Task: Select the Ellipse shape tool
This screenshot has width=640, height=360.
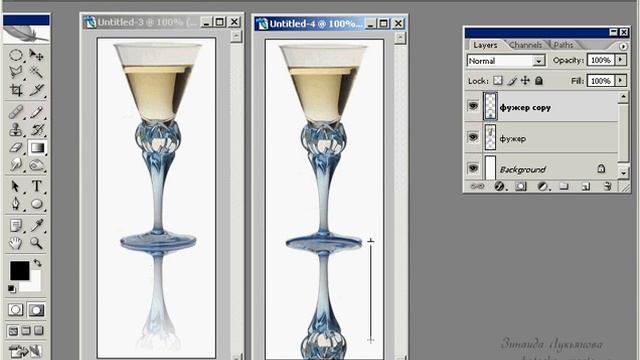Action: 36,204
